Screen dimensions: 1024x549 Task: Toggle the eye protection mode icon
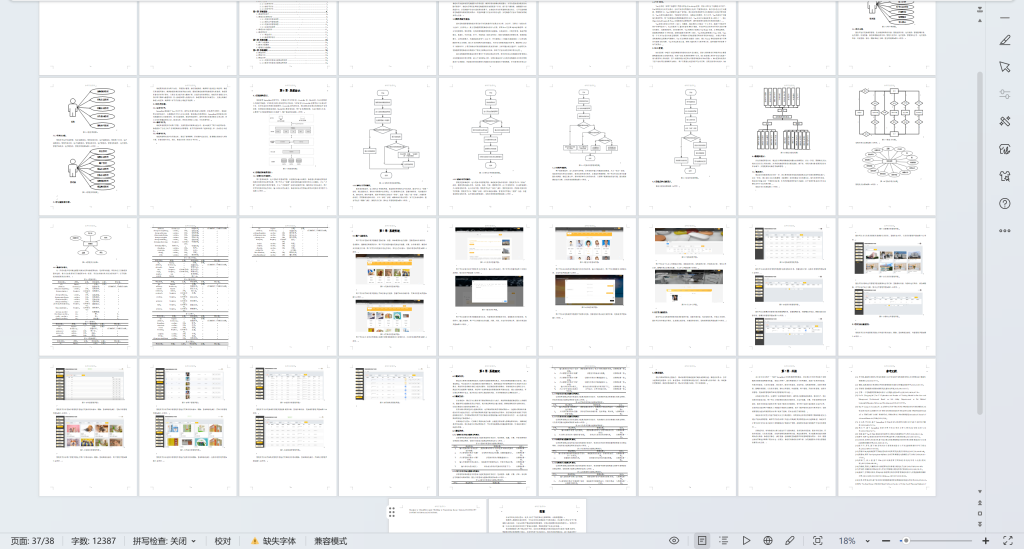pos(674,541)
